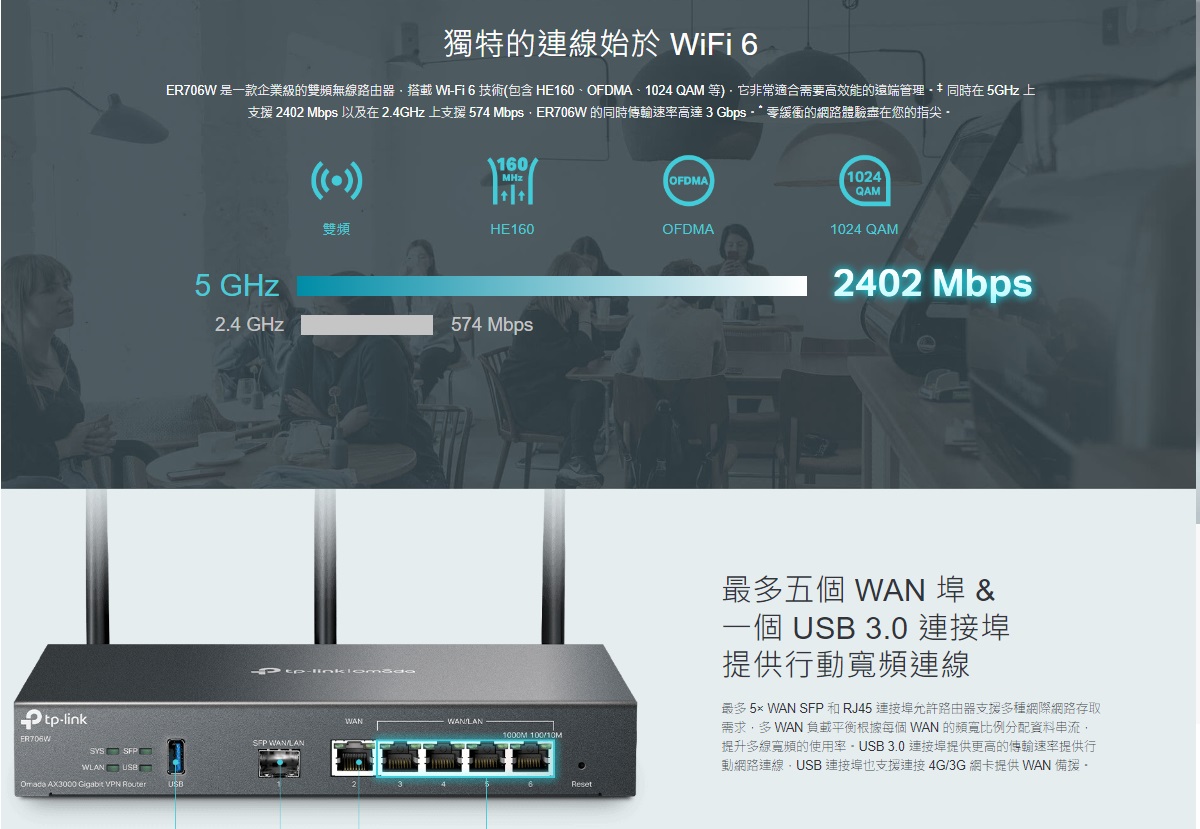
Task: Click the tp-link logo on the router
Action: (55, 720)
